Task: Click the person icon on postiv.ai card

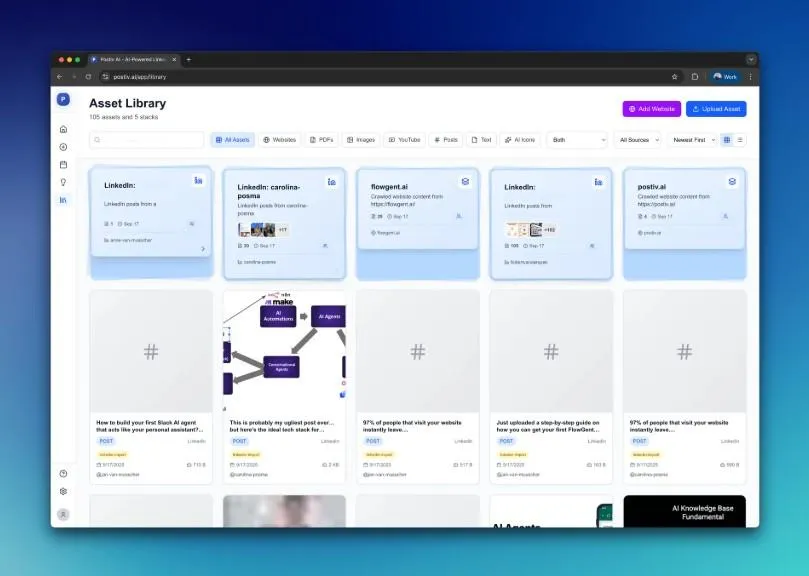Action: pyautogui.click(x=725, y=216)
